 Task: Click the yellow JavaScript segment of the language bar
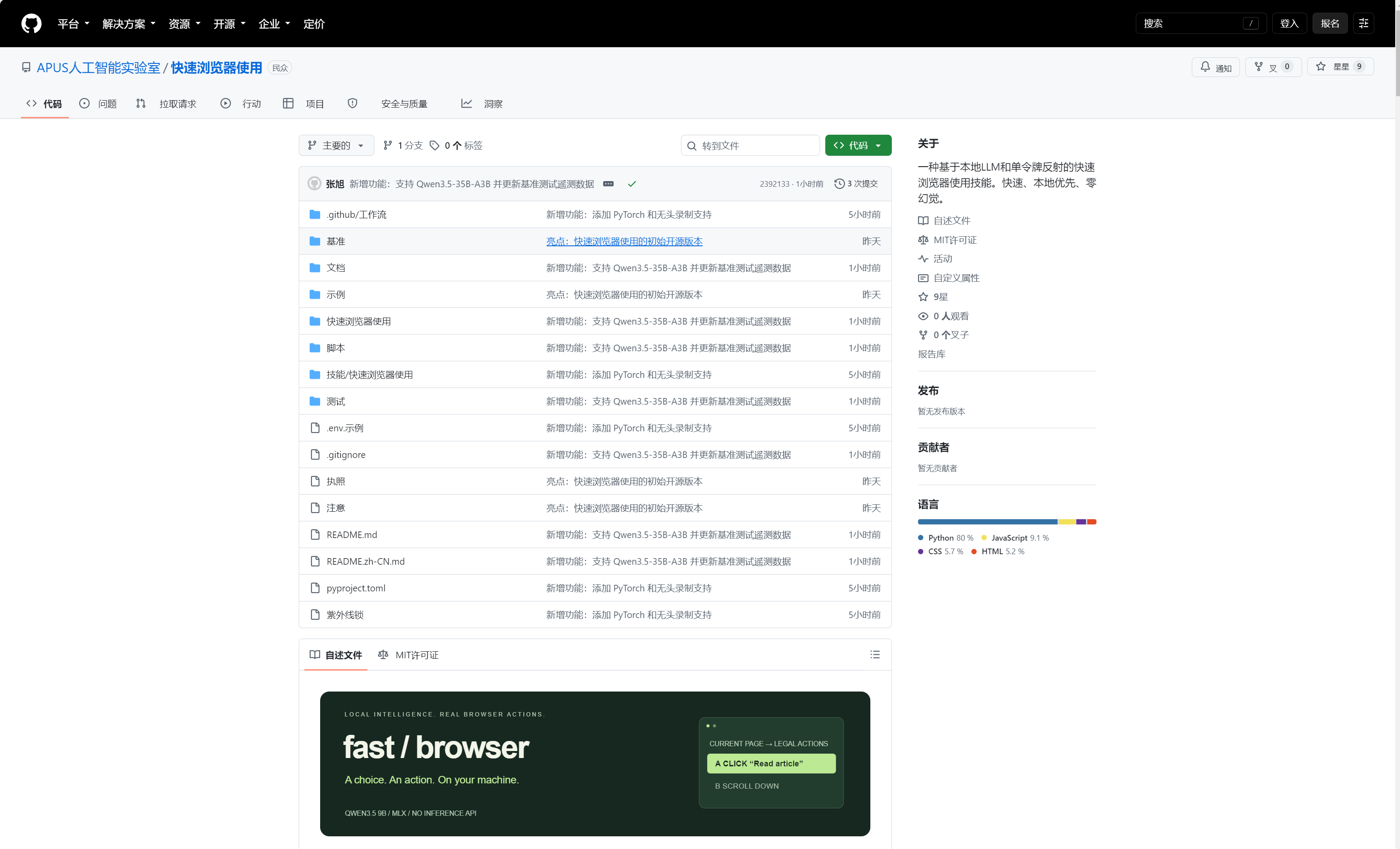[1066, 522]
